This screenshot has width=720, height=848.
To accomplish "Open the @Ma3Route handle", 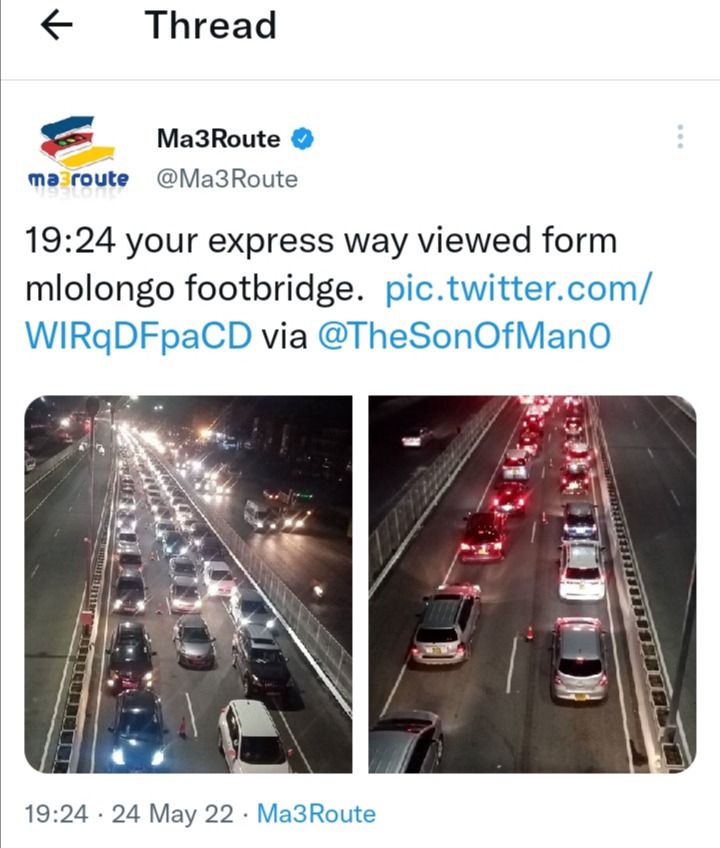I will click(x=227, y=179).
